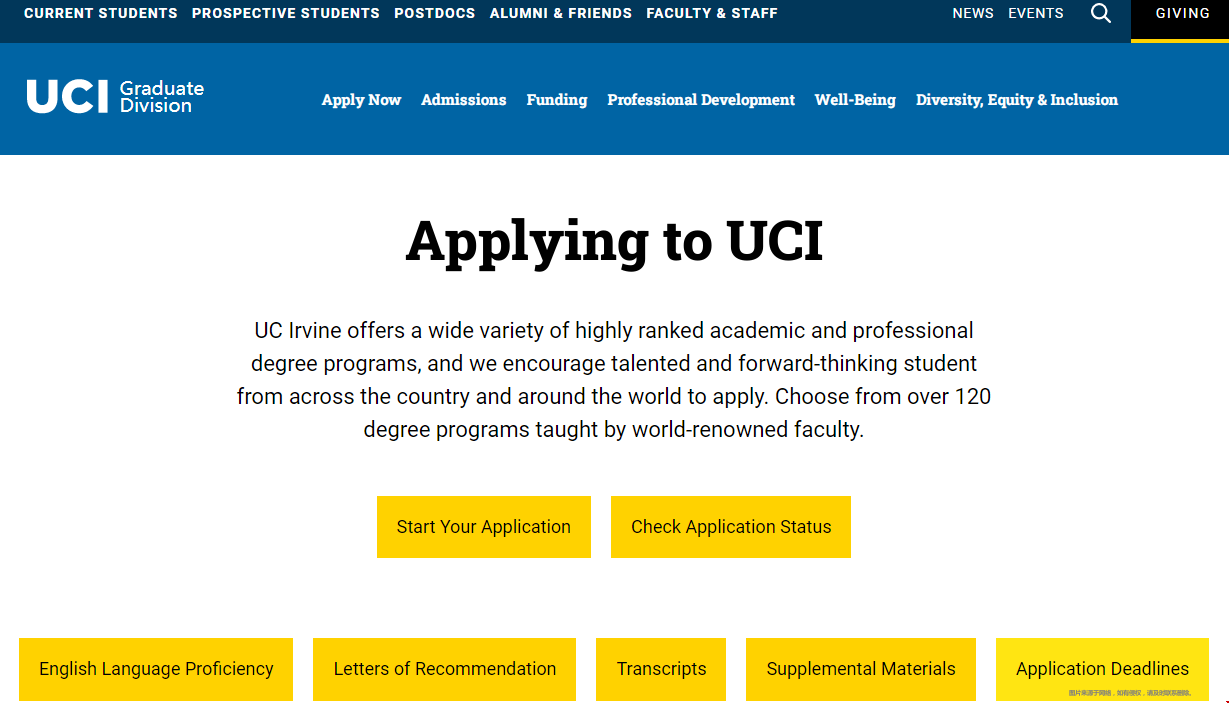Click the UCI Graduate Division logo
Viewport: 1229px width, 703px height.
pyautogui.click(x=115, y=97)
